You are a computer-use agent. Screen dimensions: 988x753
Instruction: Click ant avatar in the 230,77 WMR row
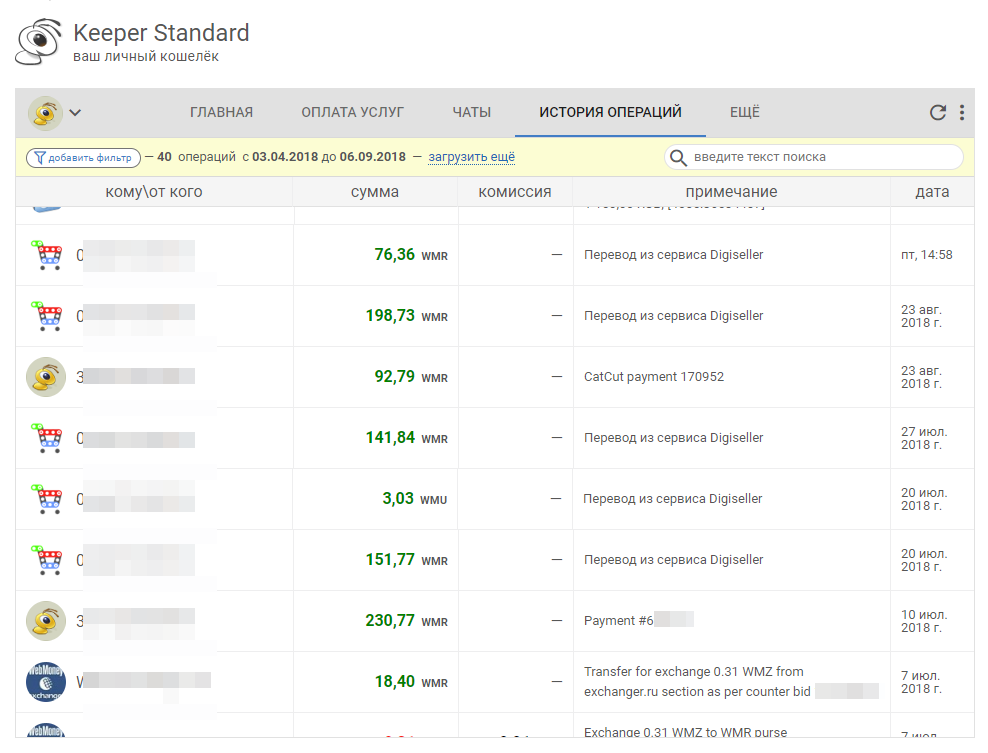coord(45,621)
